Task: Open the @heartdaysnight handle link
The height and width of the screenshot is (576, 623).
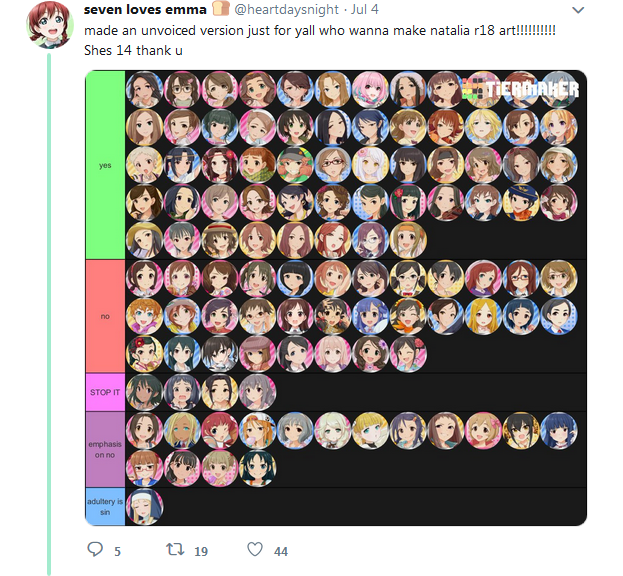Action: click(x=286, y=9)
